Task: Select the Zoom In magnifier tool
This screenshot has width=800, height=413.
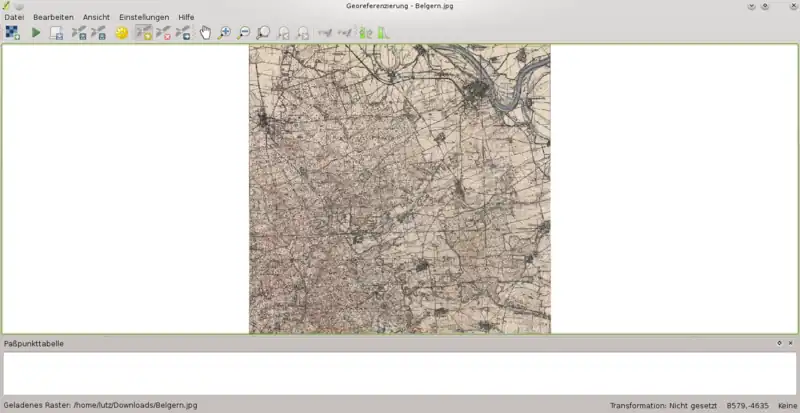Action: 224,33
